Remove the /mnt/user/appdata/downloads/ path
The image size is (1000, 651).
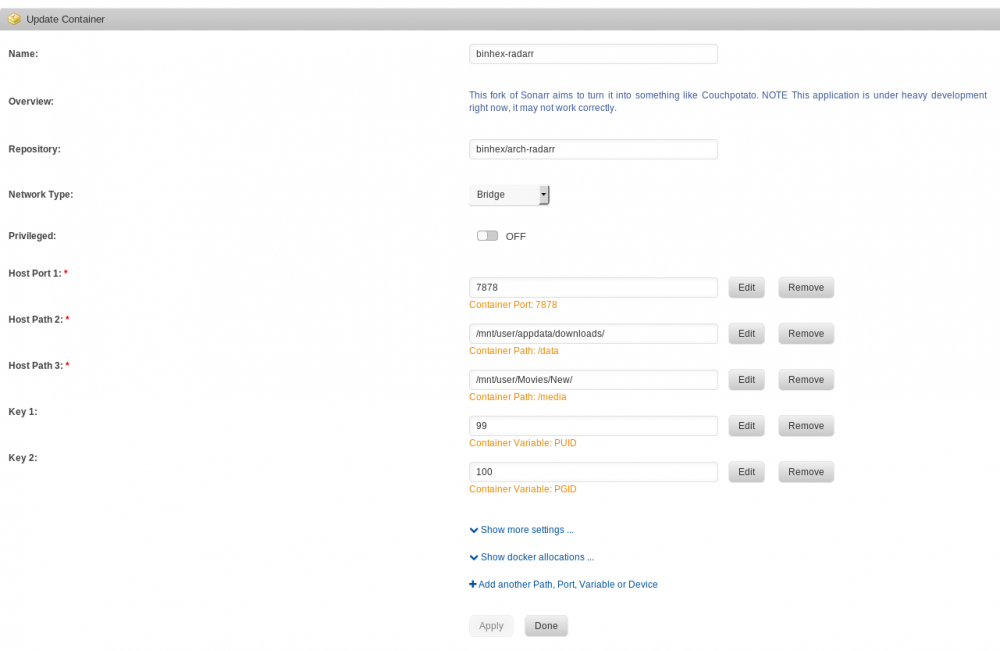click(x=805, y=333)
